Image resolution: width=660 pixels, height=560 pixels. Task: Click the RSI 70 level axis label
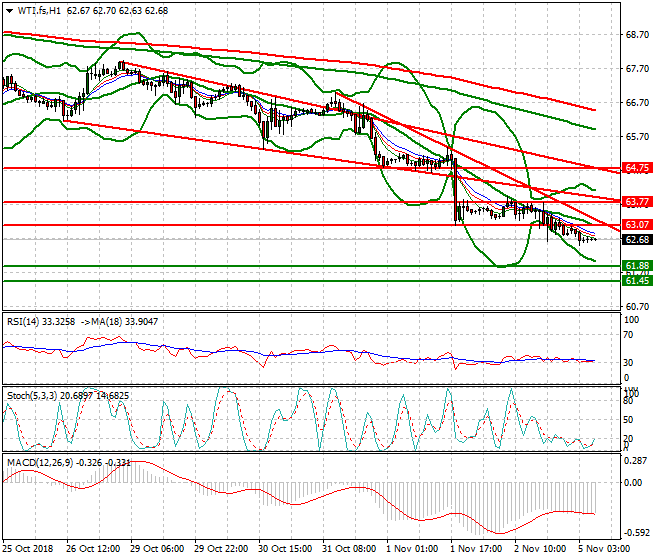(628, 335)
